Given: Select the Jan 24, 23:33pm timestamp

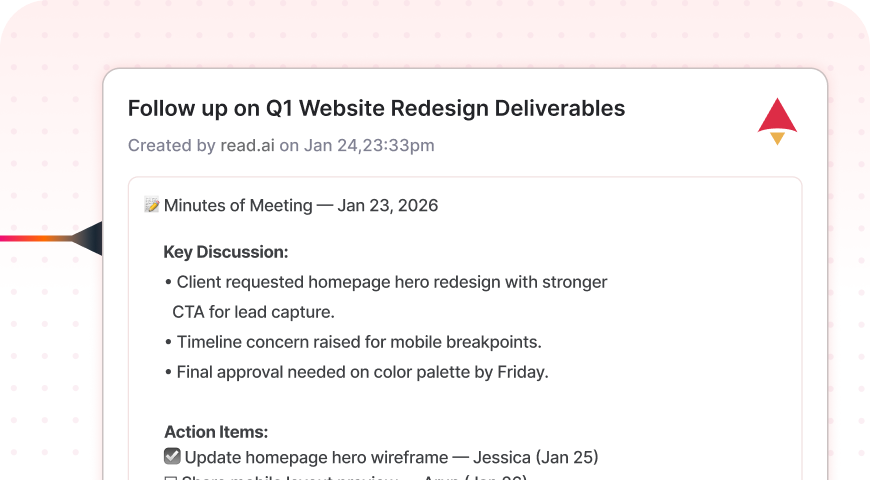Looking at the screenshot, I should pos(369,145).
